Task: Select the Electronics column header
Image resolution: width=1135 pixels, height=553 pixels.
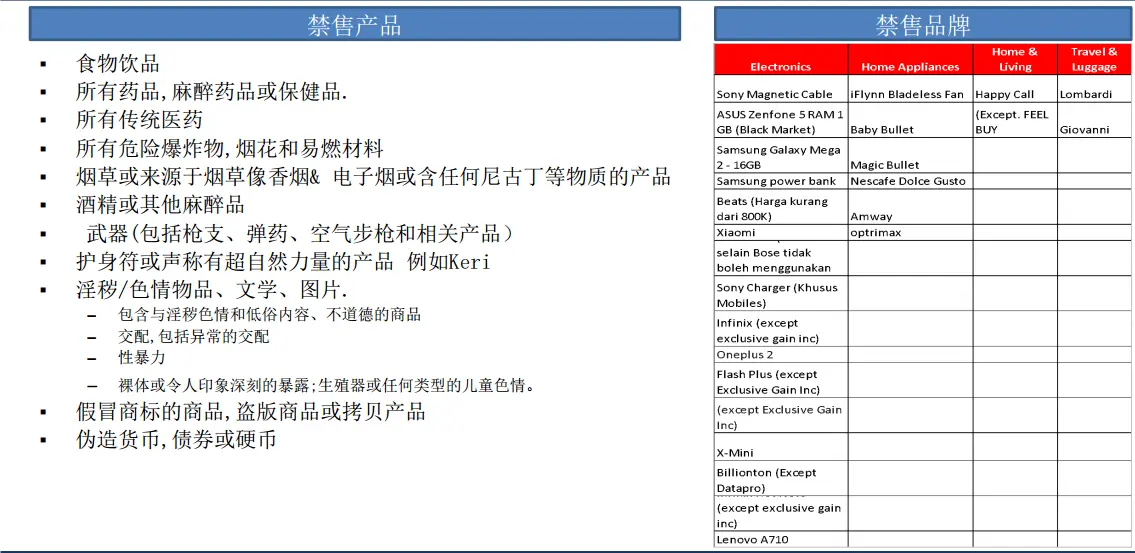Action: click(780, 67)
